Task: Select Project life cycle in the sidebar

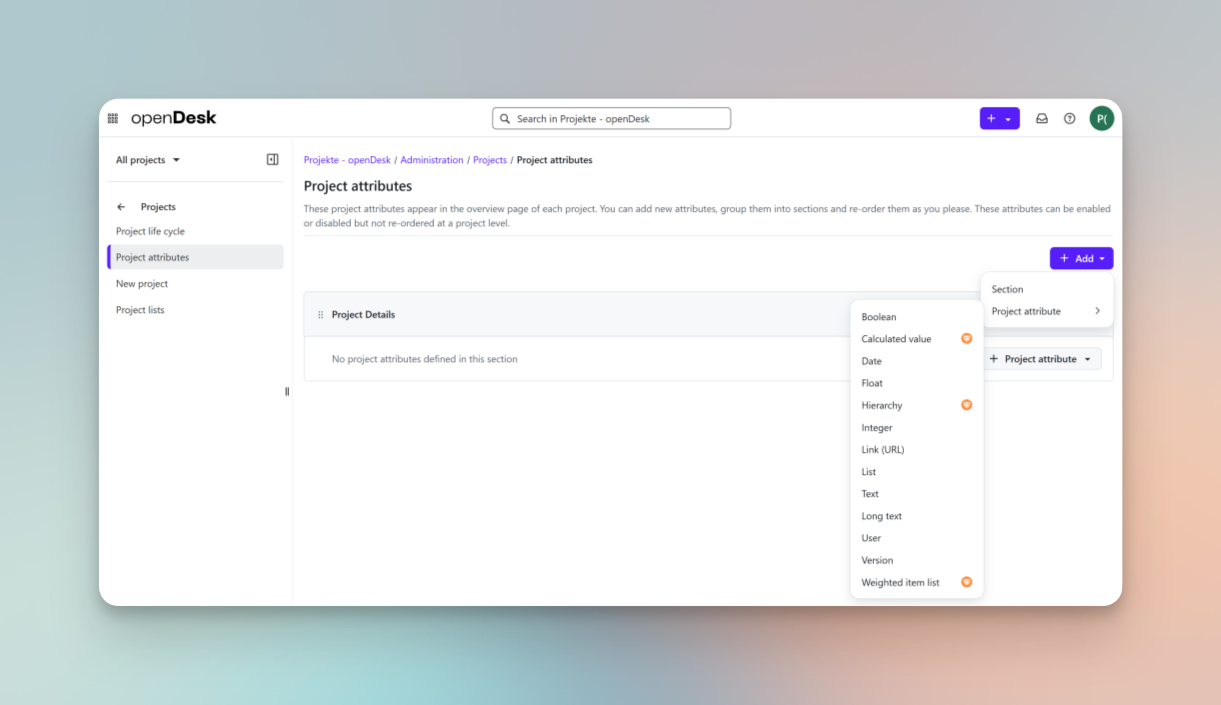Action: click(x=150, y=231)
